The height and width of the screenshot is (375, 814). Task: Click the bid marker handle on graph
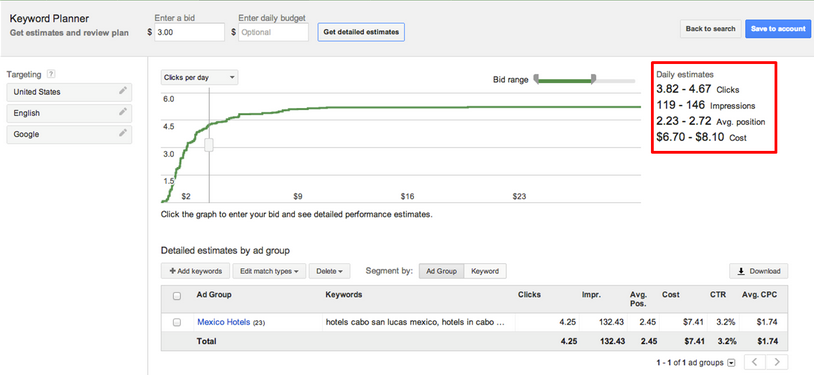[x=209, y=145]
